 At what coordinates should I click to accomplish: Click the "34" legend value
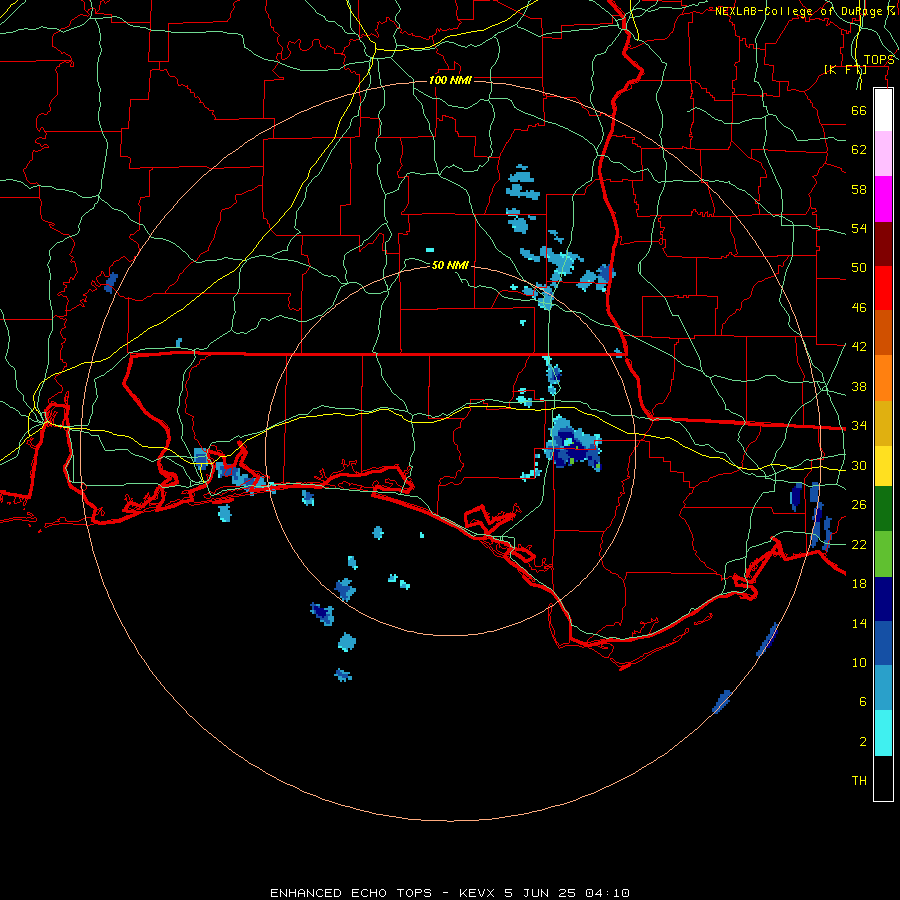click(x=859, y=426)
